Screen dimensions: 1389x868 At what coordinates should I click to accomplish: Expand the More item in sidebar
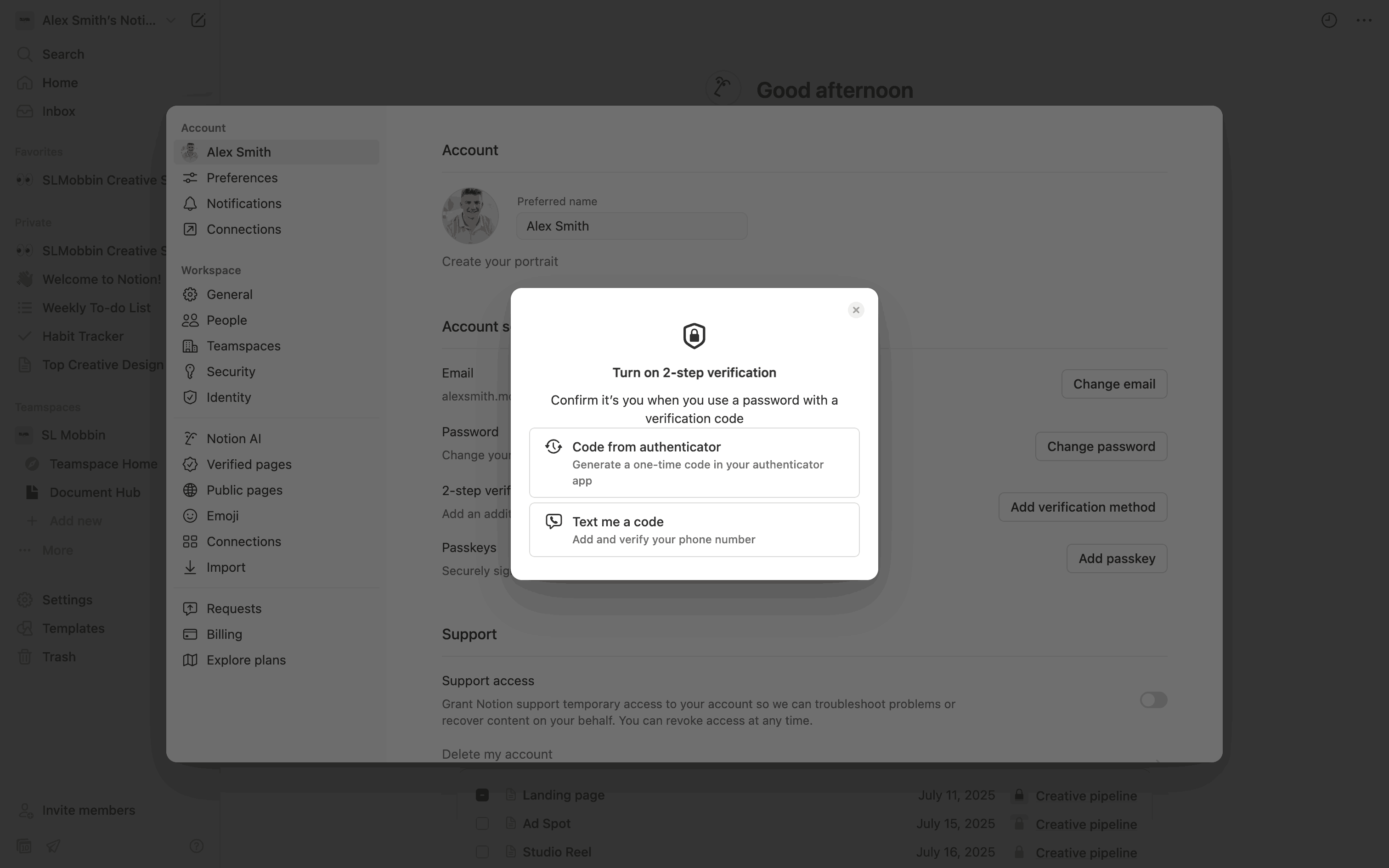57,550
